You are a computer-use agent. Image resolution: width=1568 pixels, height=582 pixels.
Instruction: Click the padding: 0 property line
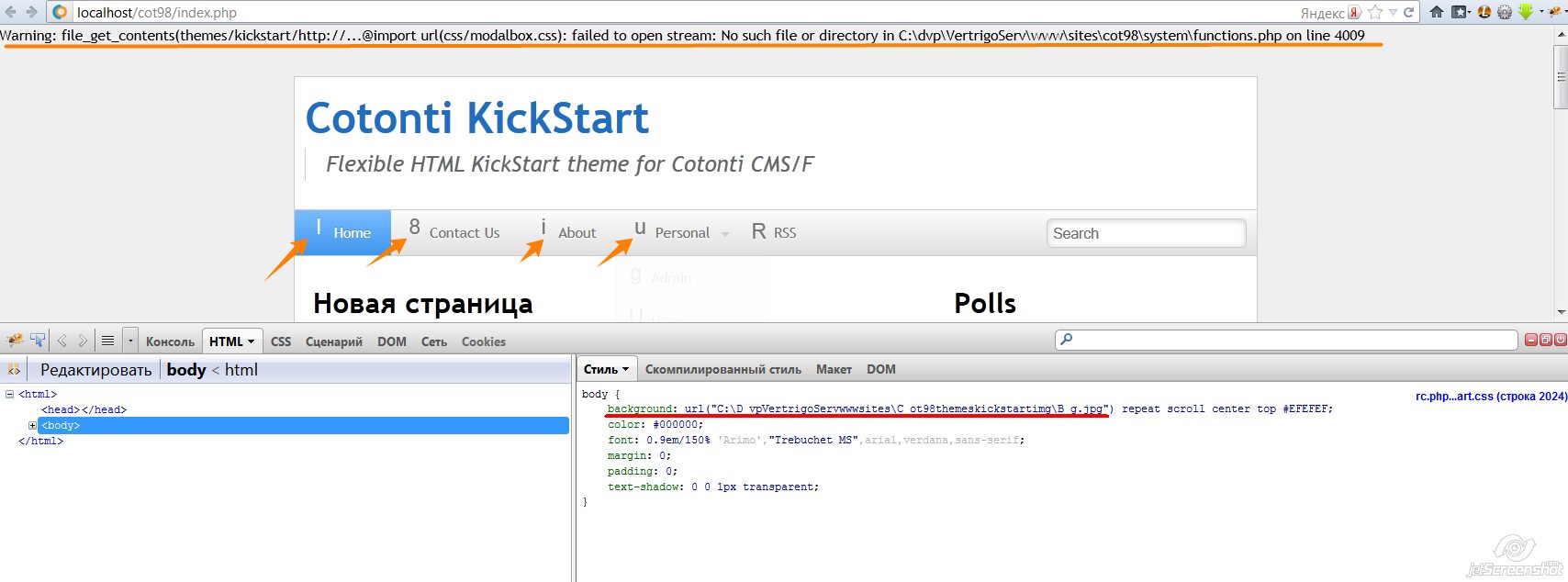642,472
